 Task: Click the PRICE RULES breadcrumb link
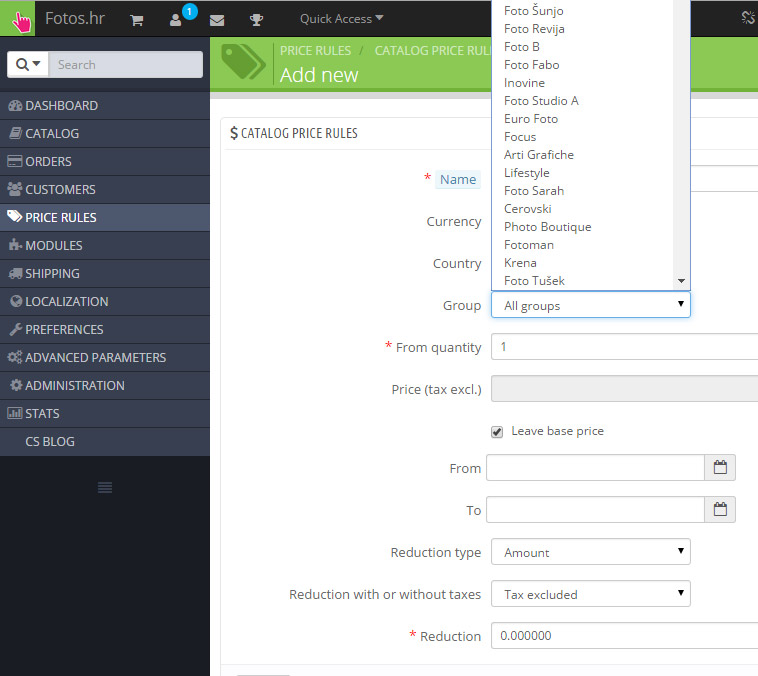[x=315, y=51]
